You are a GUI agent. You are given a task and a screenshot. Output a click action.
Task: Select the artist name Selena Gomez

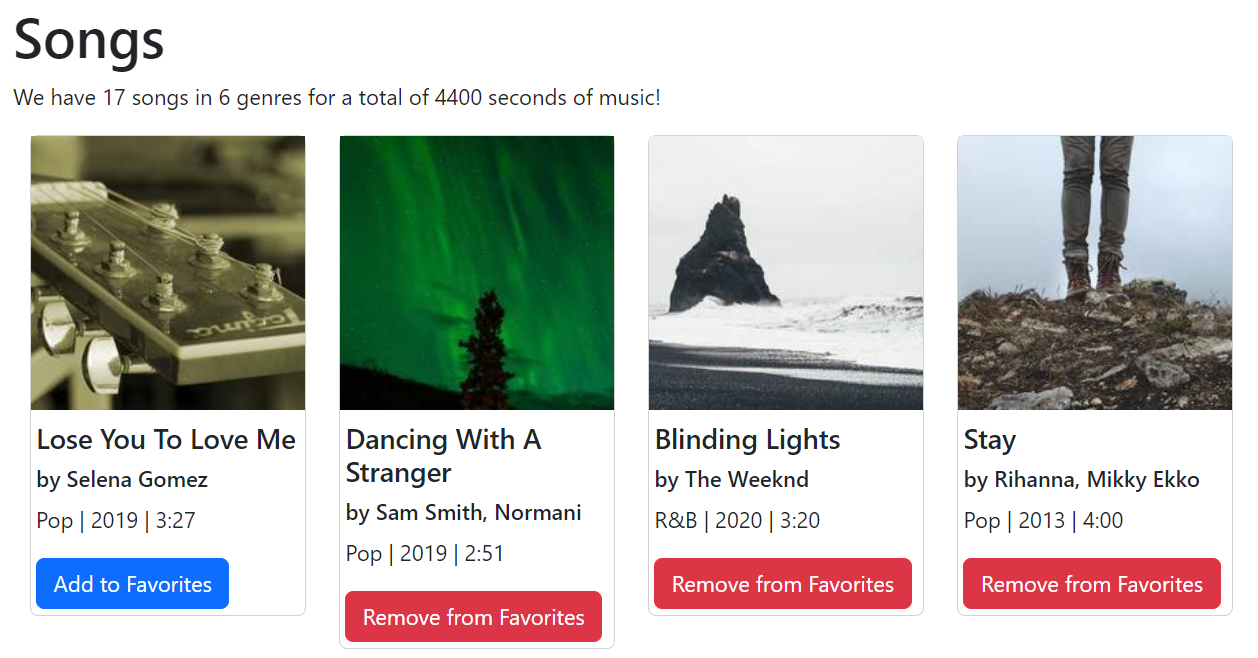(x=122, y=480)
